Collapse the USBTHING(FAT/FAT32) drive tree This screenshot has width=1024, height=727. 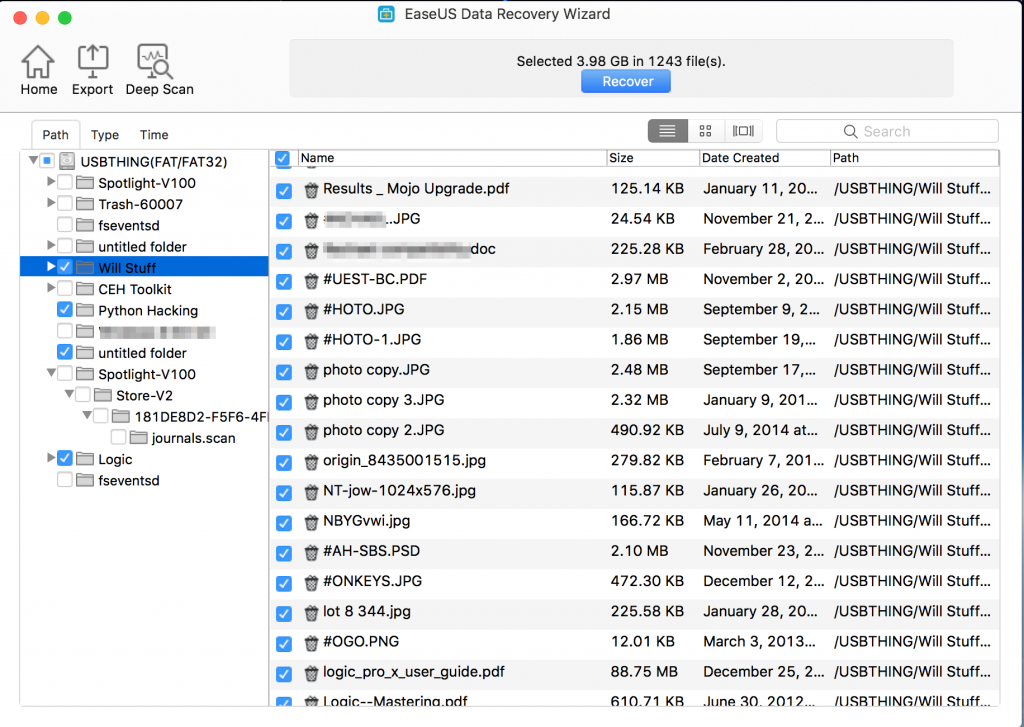click(x=33, y=160)
